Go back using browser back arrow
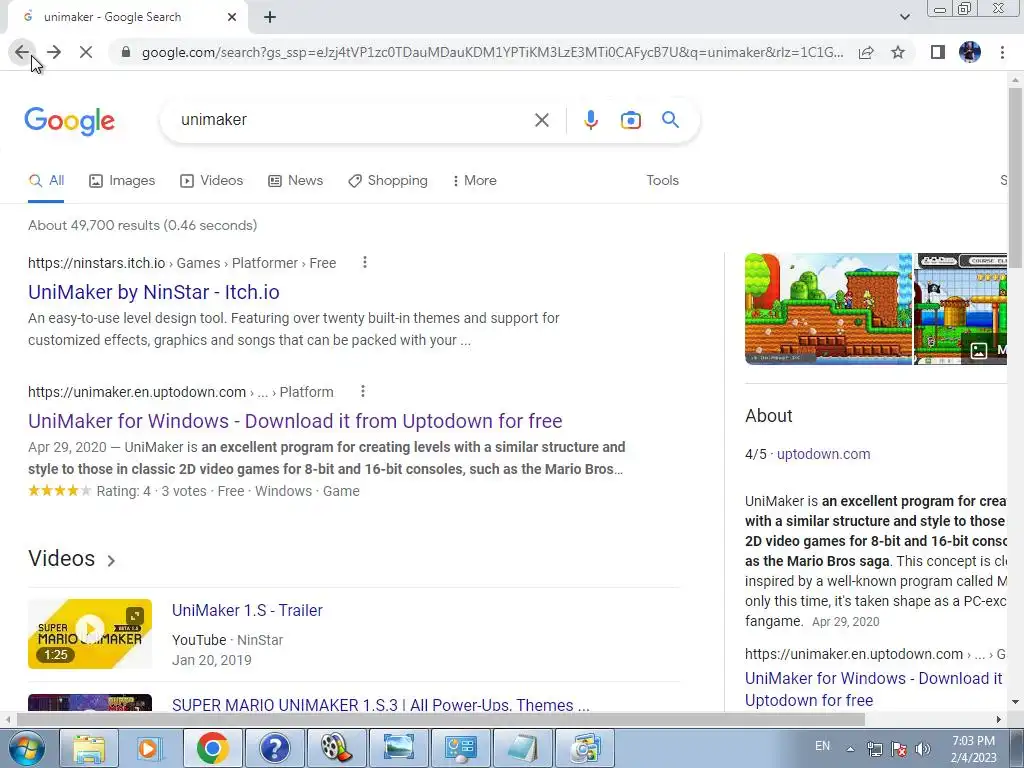 [22, 52]
